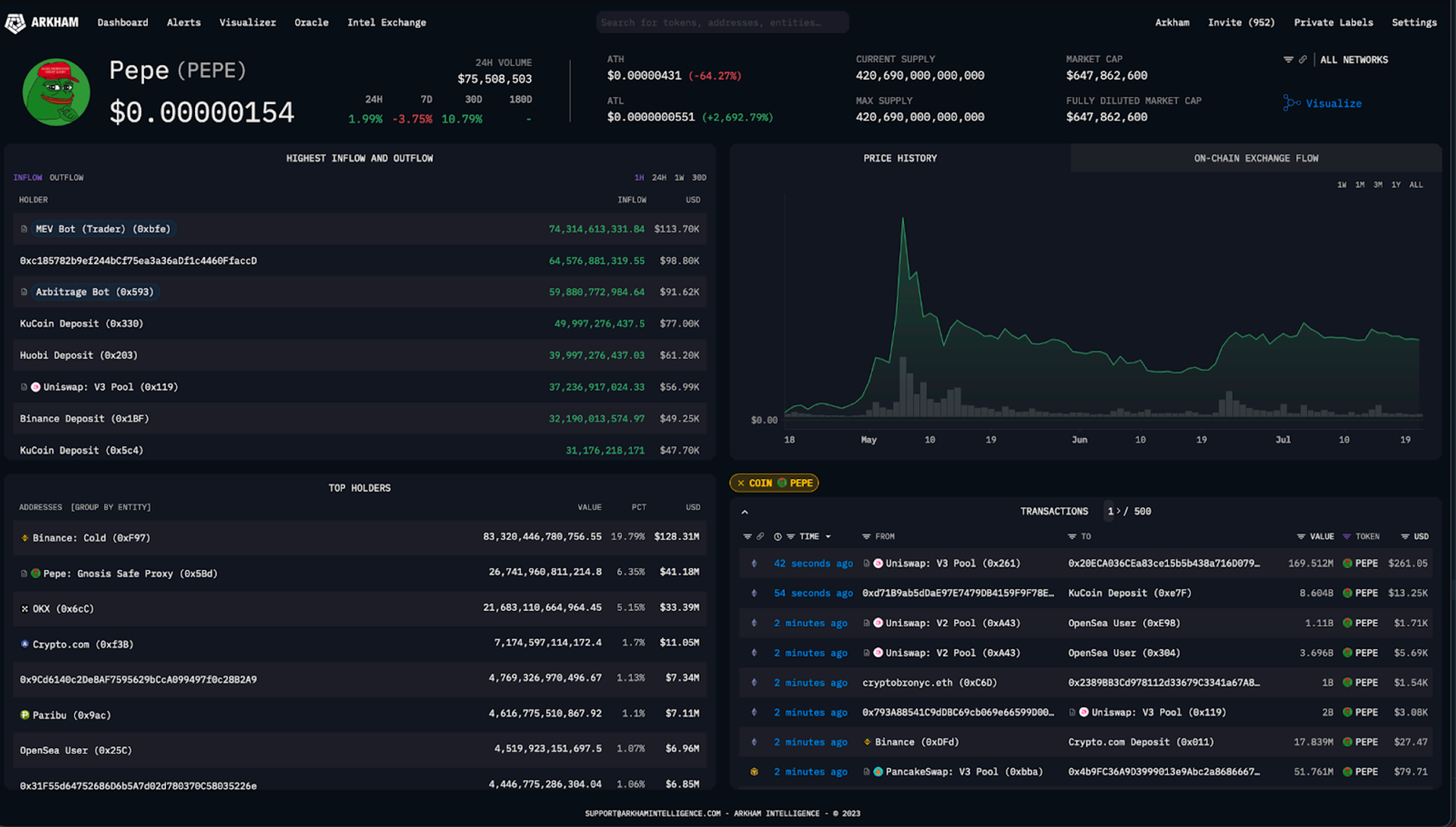
Task: Open the Oracle nav item
Action: 312,23
